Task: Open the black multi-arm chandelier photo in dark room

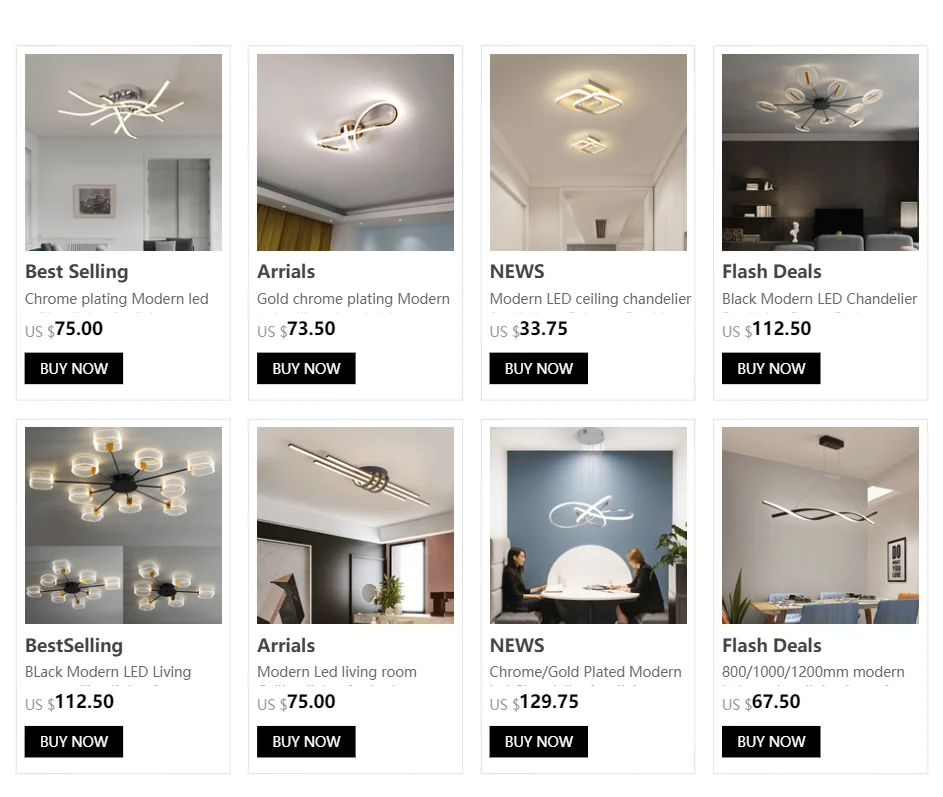Action: pyautogui.click(x=820, y=152)
